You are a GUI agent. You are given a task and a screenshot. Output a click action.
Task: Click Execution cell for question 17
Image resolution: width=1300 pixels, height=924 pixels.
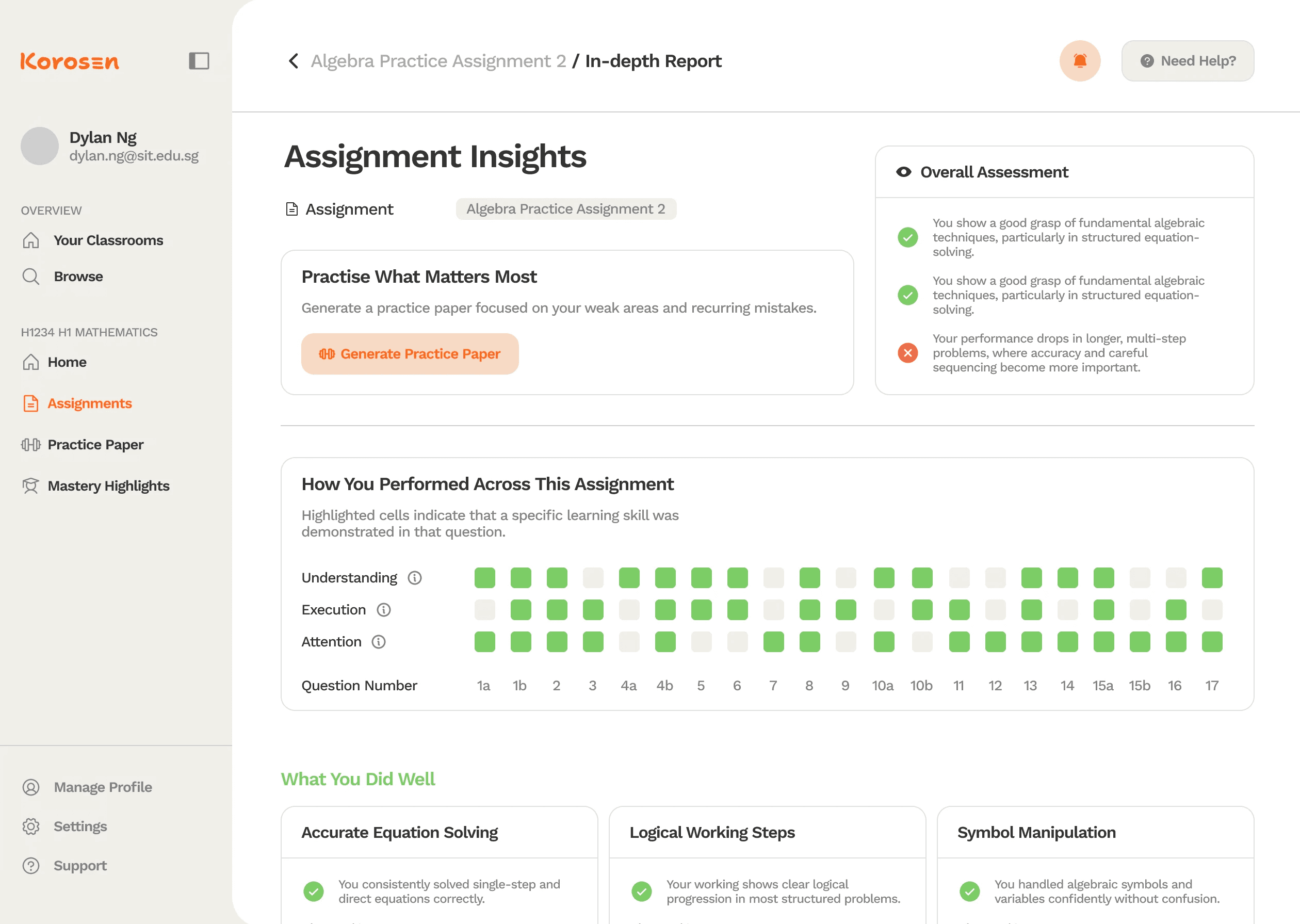tap(1211, 610)
